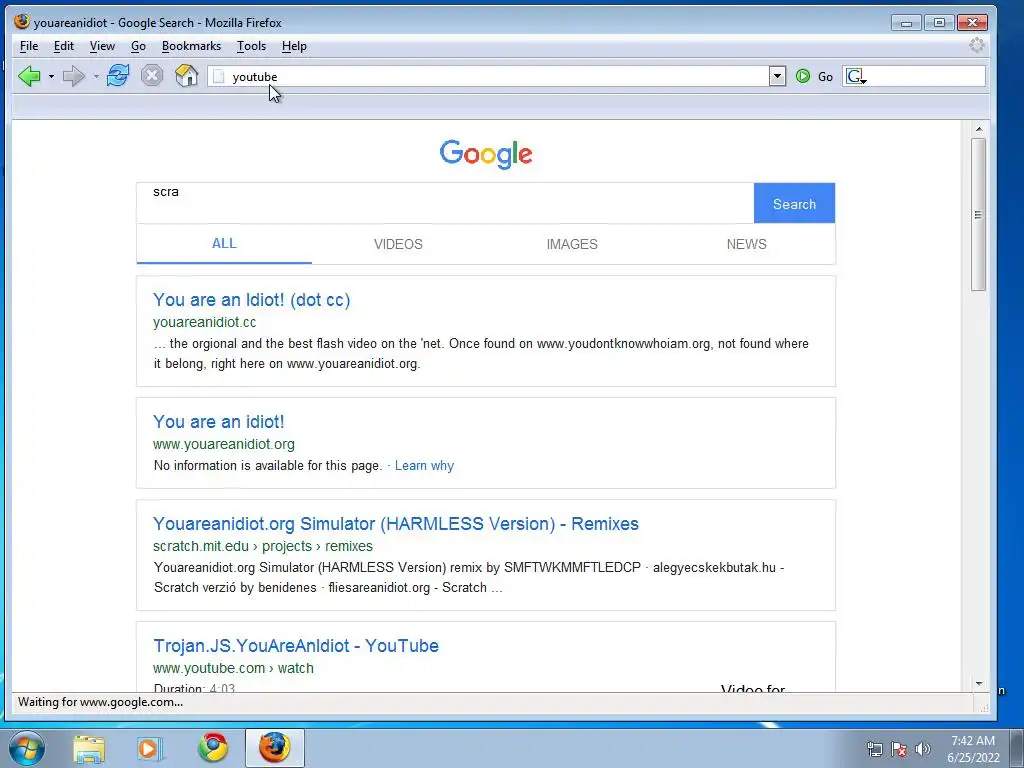Open the You are an idiot! result
Image resolution: width=1024 pixels, height=768 pixels.
(219, 422)
